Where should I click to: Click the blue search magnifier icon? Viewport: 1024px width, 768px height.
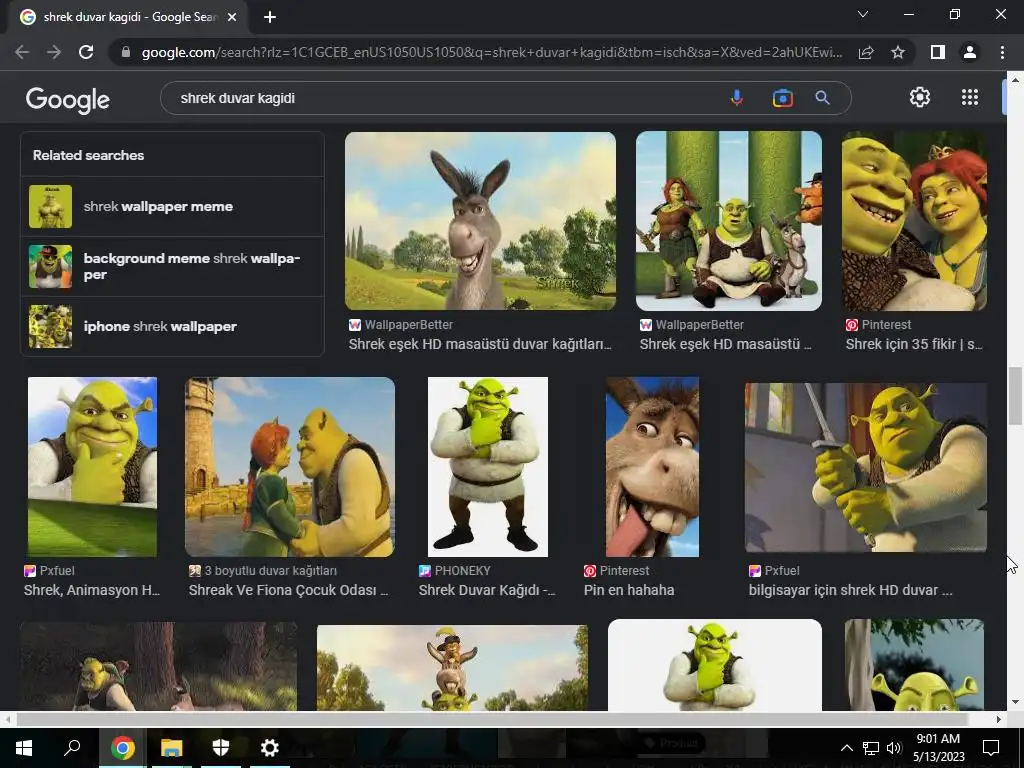tap(822, 98)
